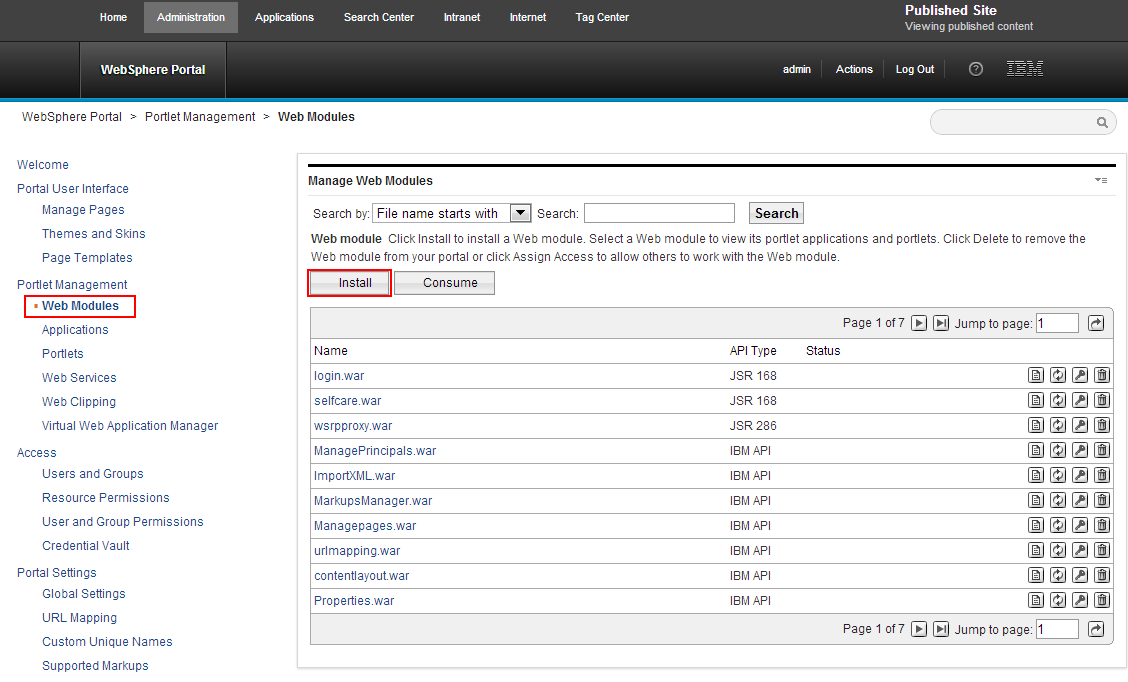
Task: Click the Search button
Action: pos(776,213)
